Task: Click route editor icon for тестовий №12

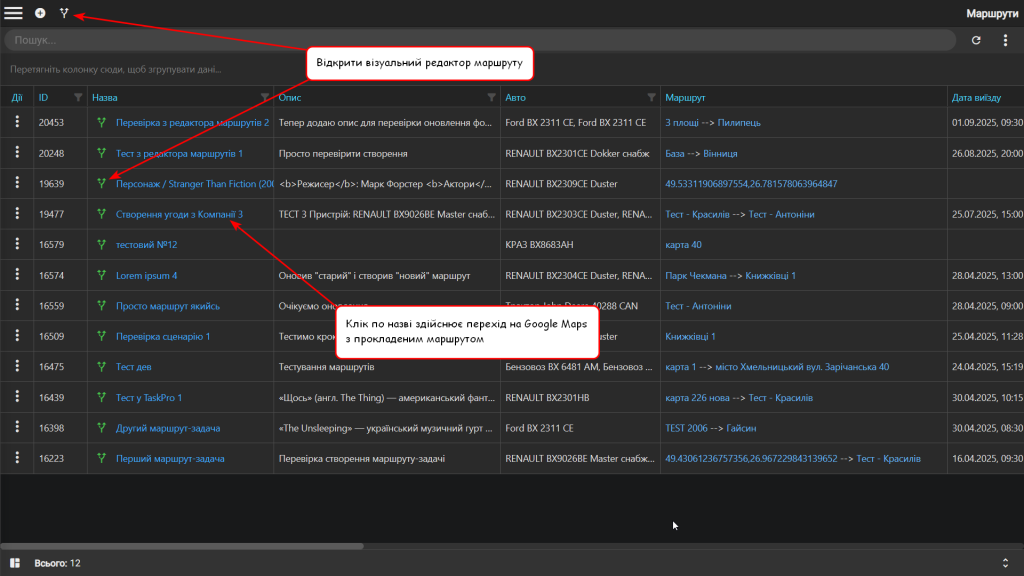Action: [x=101, y=244]
